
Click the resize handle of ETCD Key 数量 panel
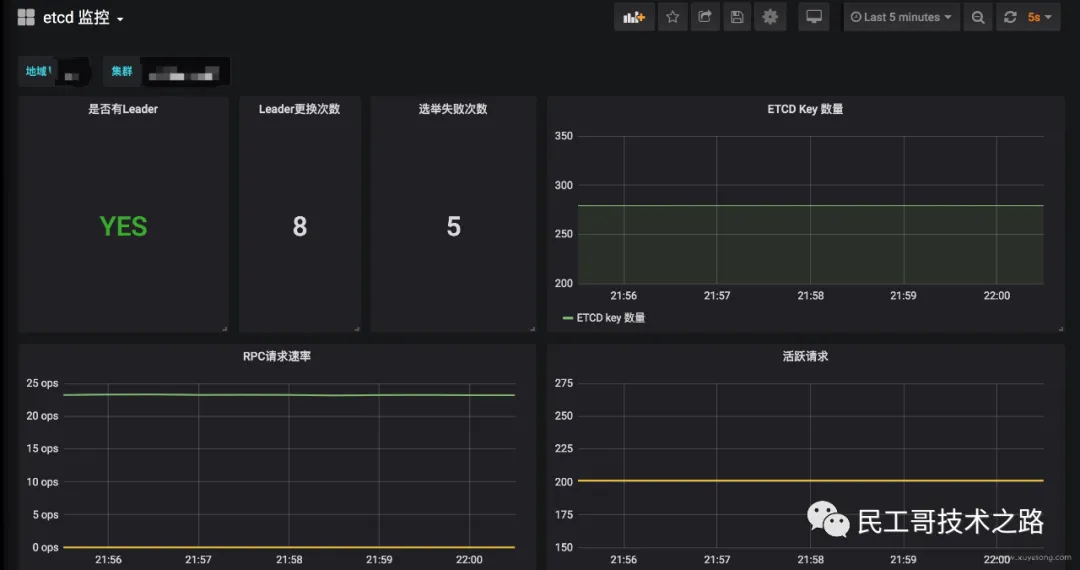point(1061,329)
